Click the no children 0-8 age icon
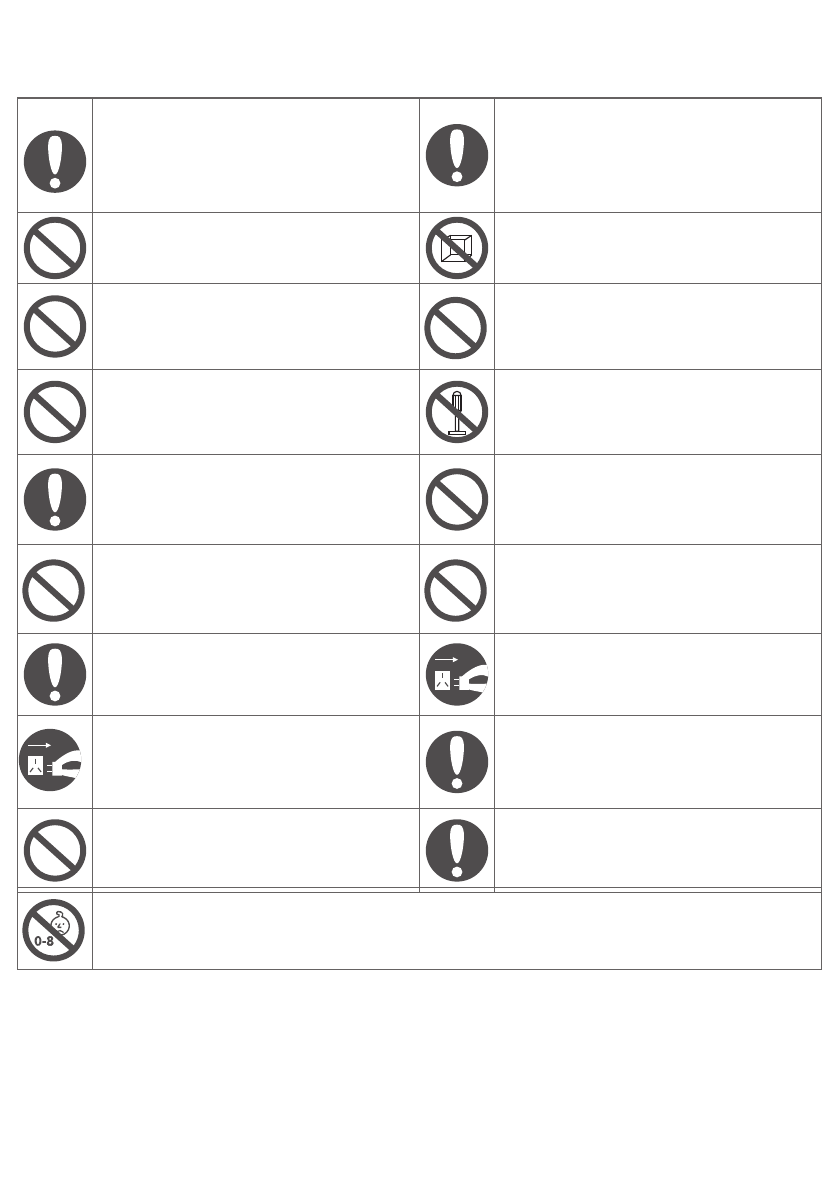The height and width of the screenshot is (1190, 840). click(x=55, y=930)
